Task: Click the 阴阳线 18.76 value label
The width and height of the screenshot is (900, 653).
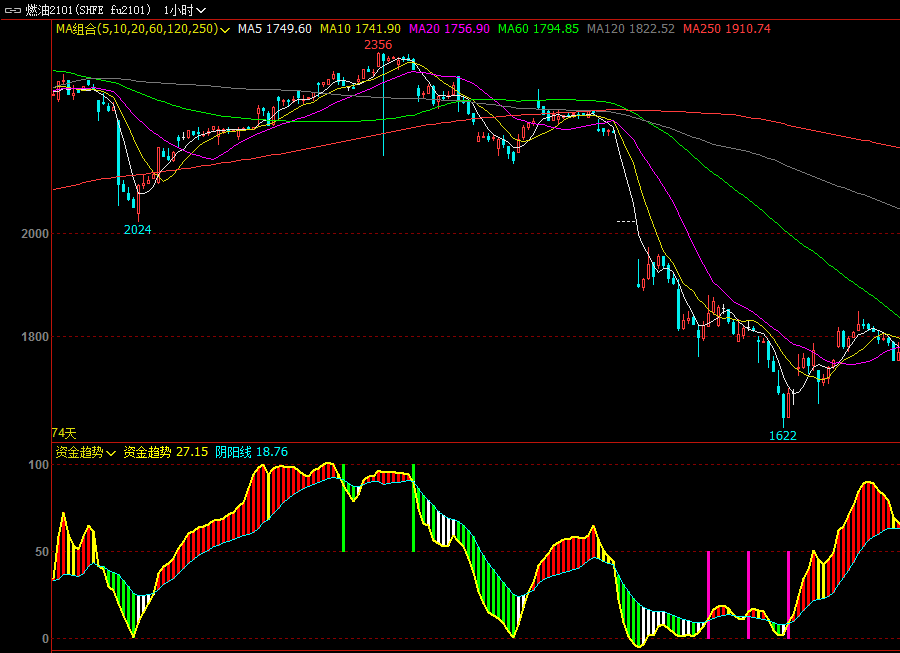Action: click(251, 452)
